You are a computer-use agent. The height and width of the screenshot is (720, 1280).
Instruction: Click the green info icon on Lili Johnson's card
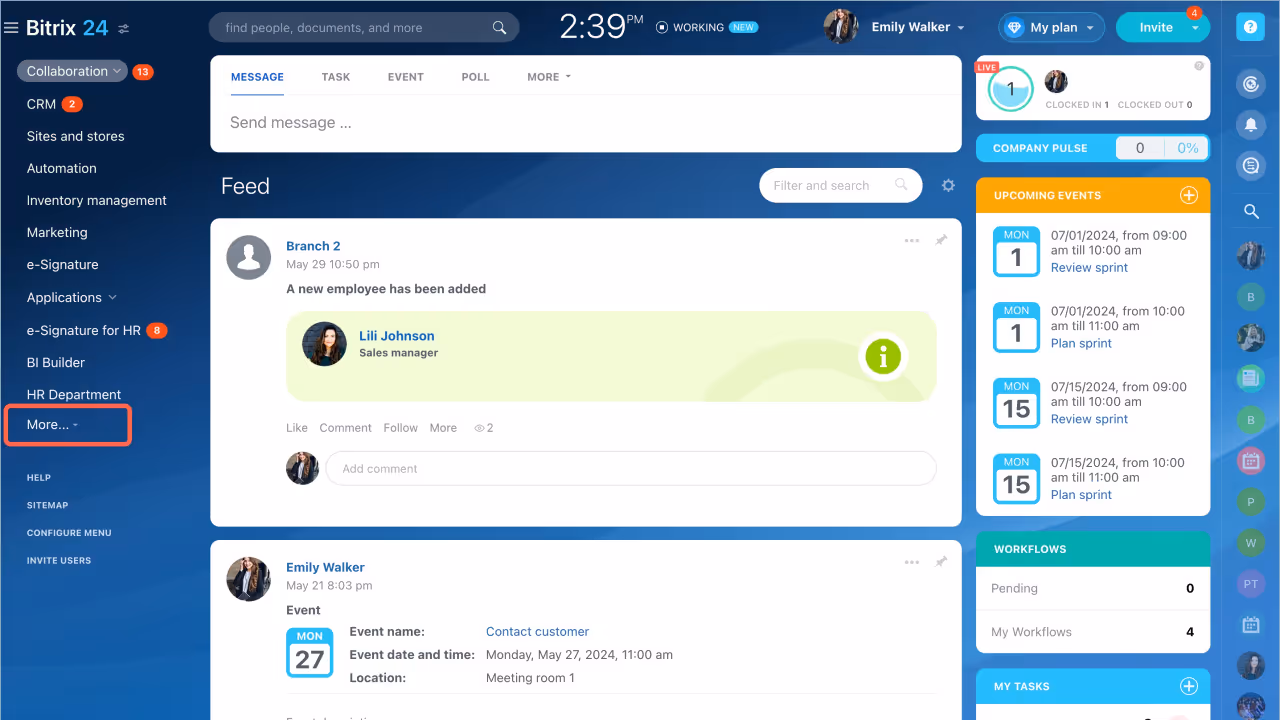pyautogui.click(x=883, y=356)
